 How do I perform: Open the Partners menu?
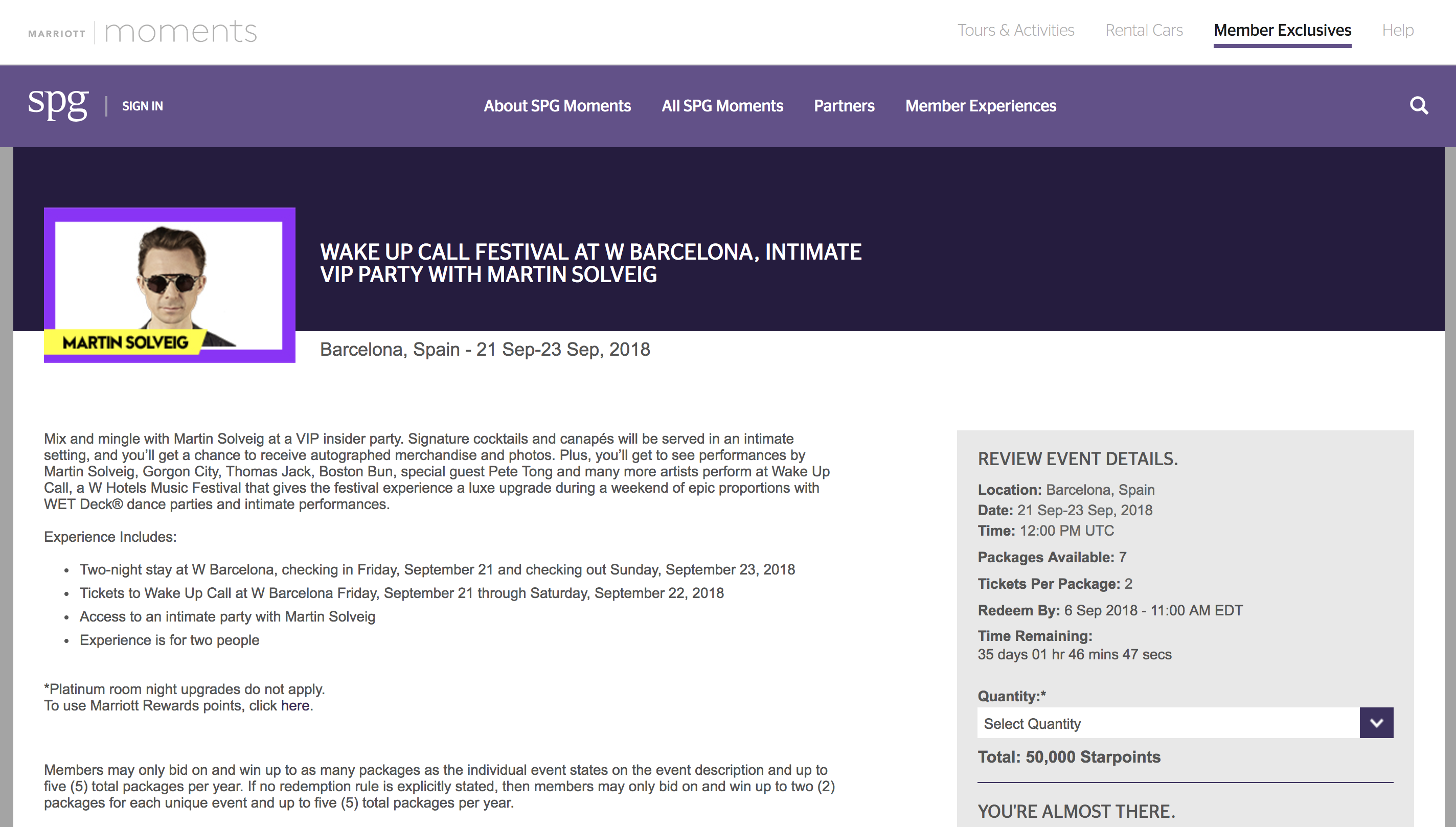click(x=844, y=106)
